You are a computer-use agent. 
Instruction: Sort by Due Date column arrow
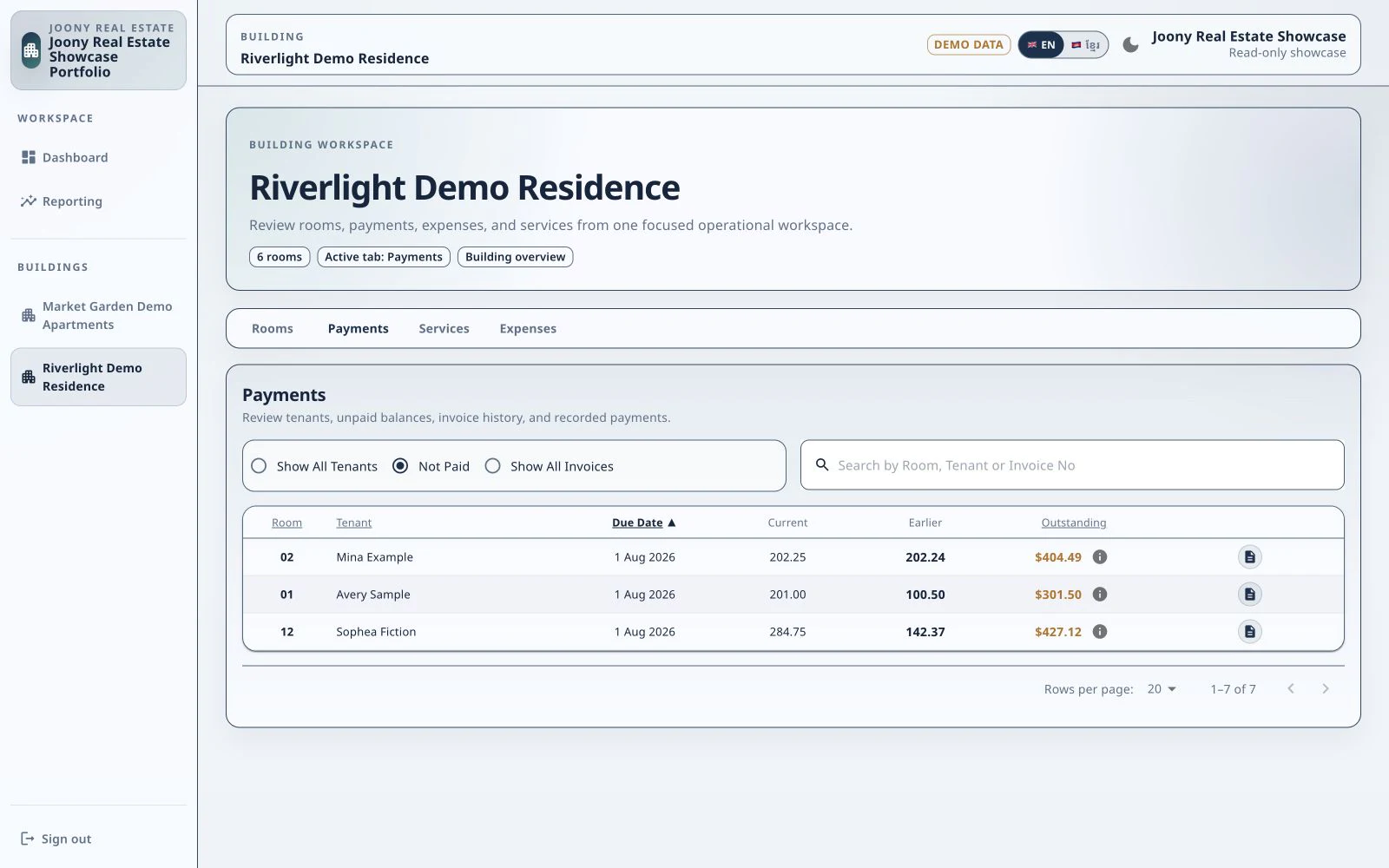(671, 523)
